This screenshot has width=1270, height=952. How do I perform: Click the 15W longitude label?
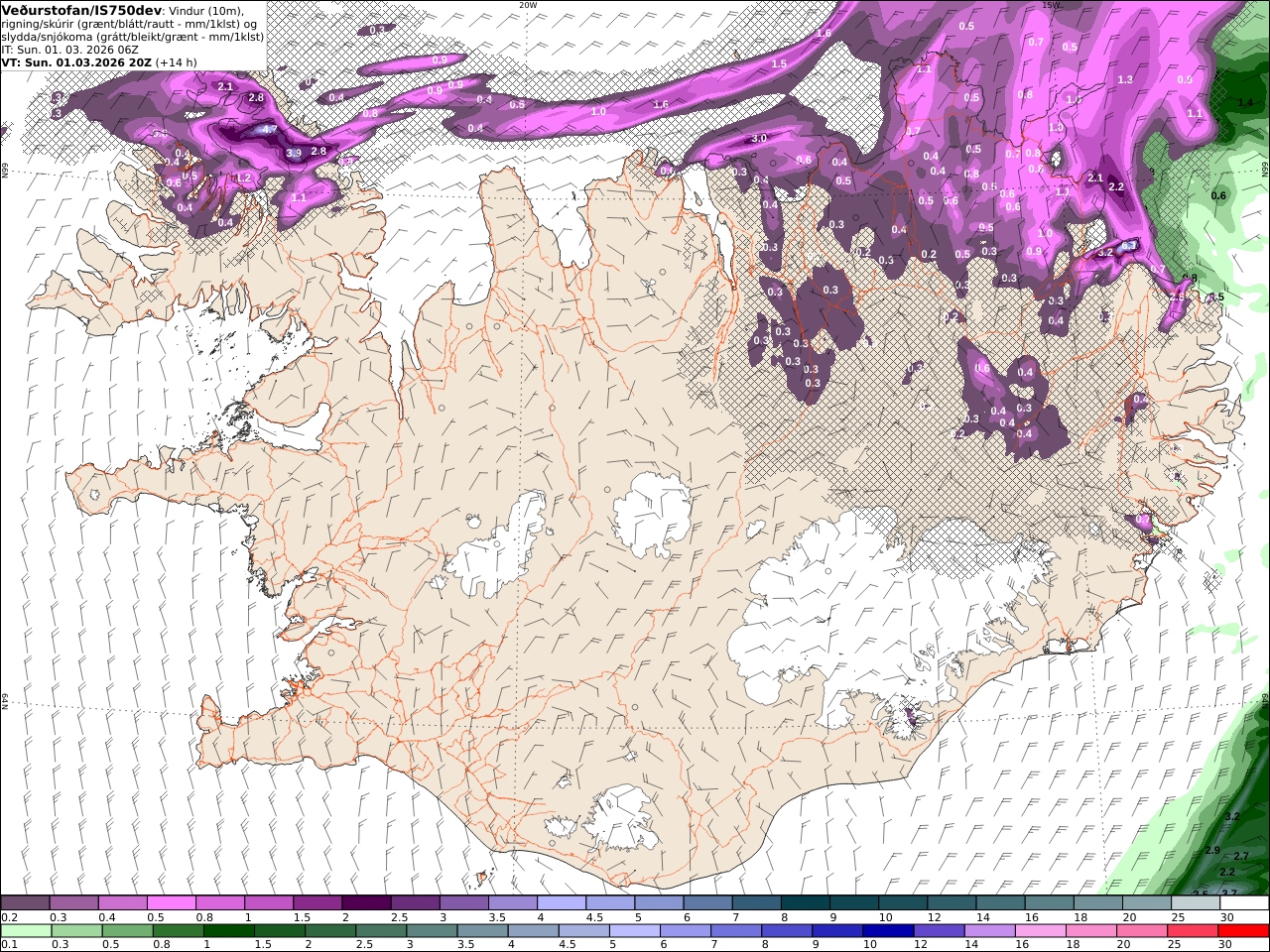tap(1052, 5)
